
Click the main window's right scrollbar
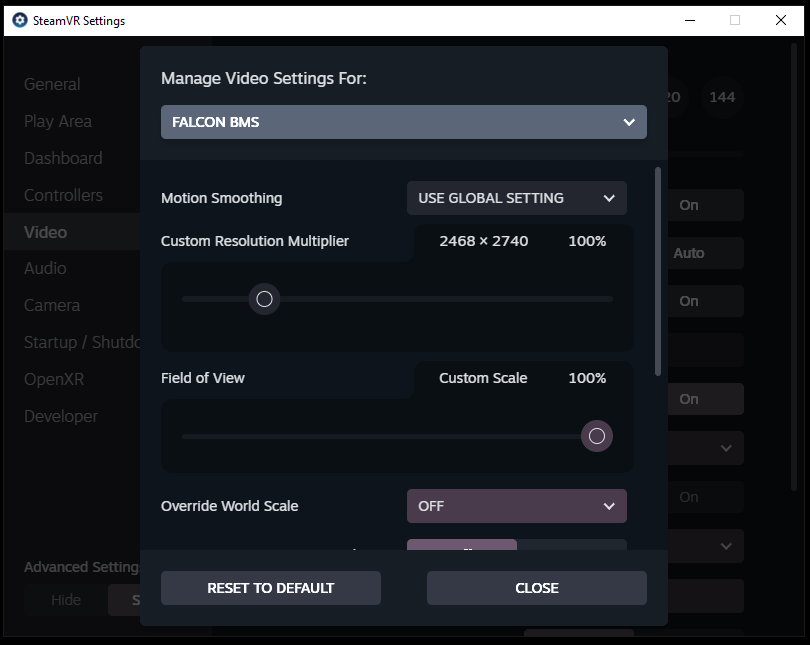coord(794,267)
